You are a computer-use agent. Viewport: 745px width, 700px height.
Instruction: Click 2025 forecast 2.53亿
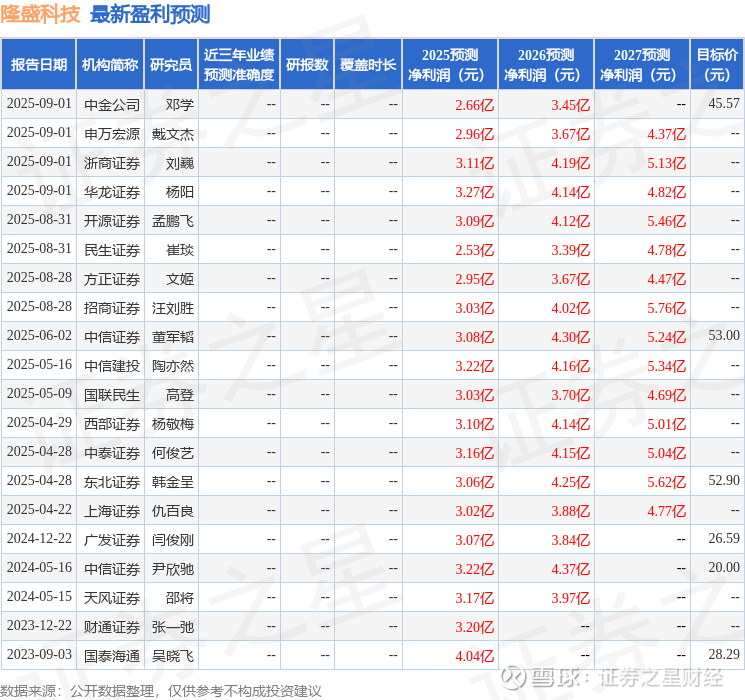tap(475, 250)
